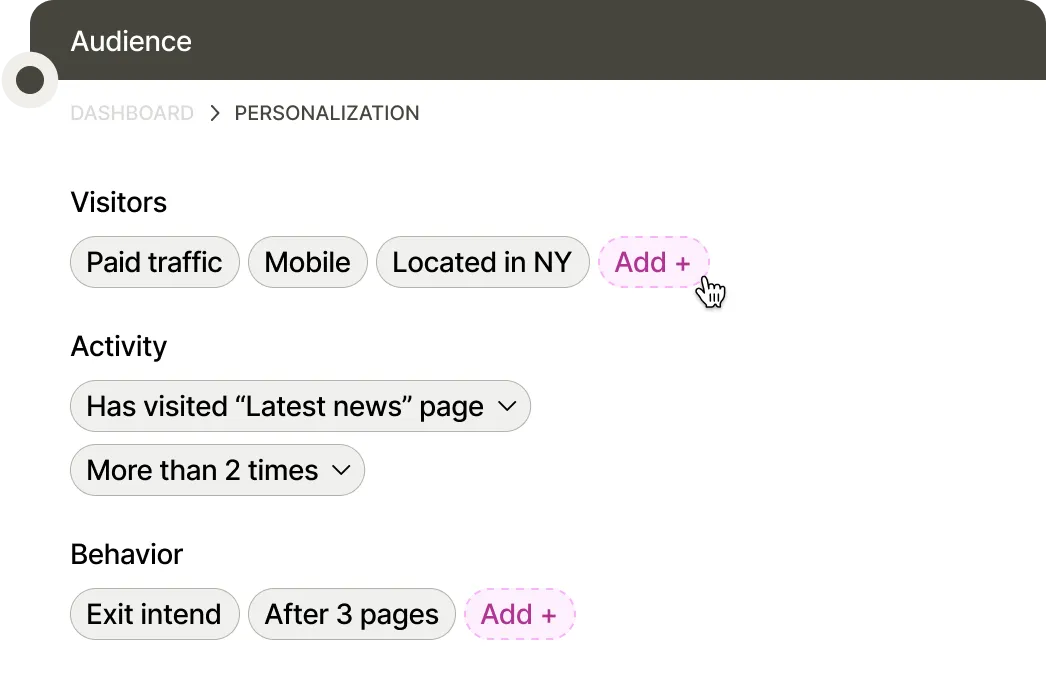Add a new Visitors condition
This screenshot has width=1046, height=700.
(x=652, y=262)
